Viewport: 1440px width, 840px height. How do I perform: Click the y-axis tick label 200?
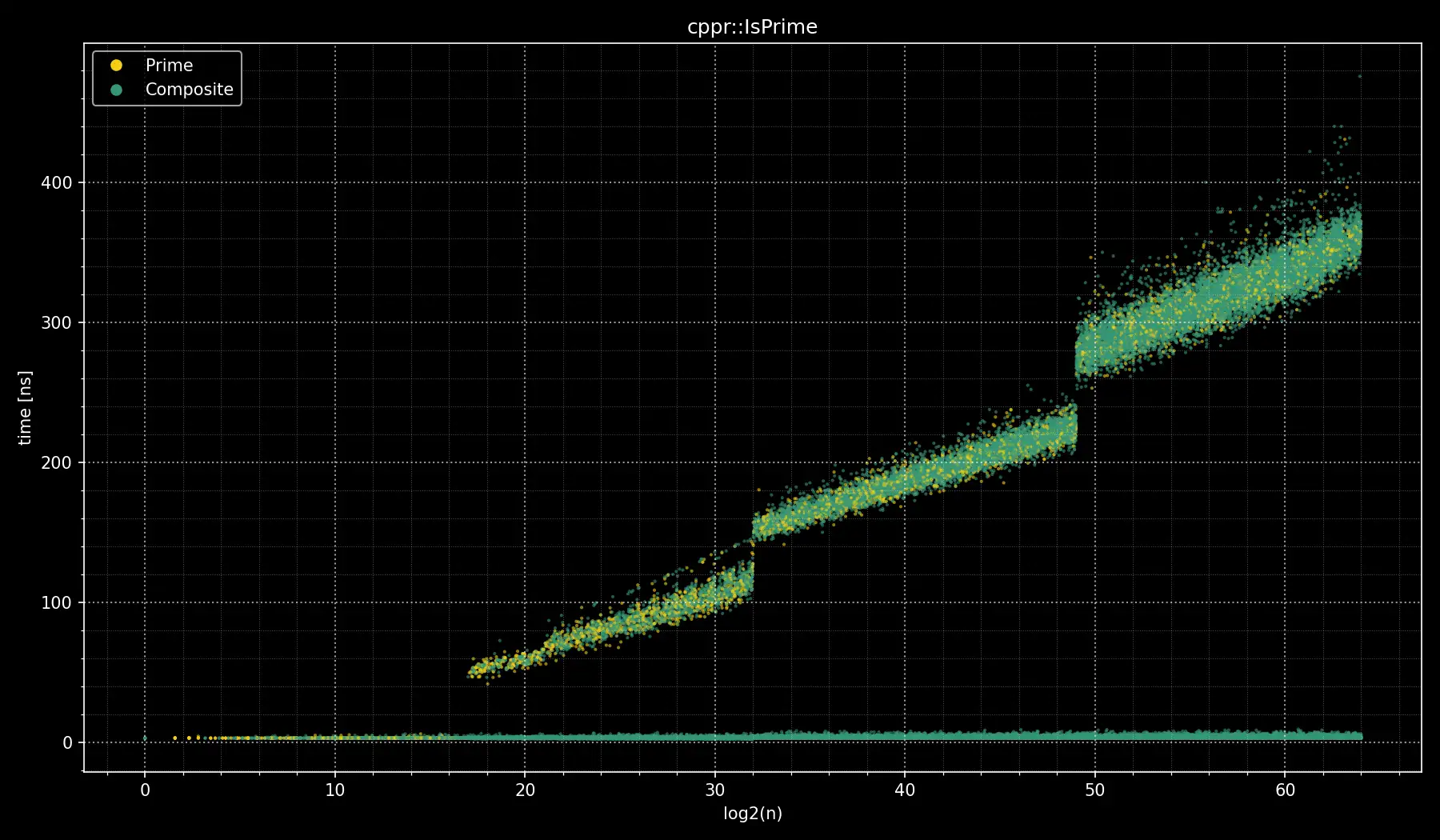pos(56,462)
